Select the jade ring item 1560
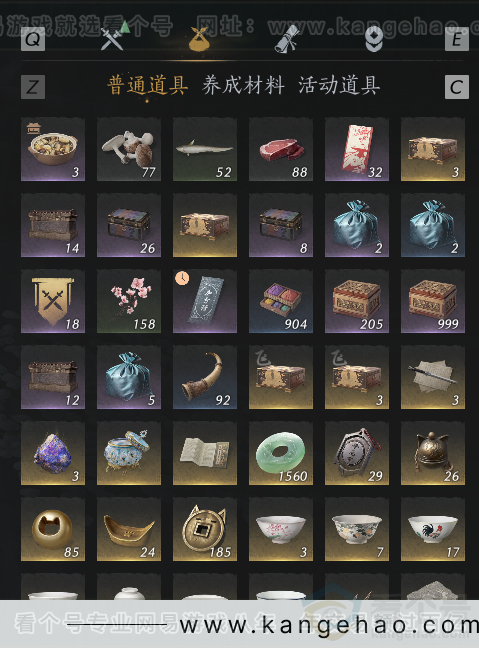Viewport: 479px width, 649px height. click(281, 453)
